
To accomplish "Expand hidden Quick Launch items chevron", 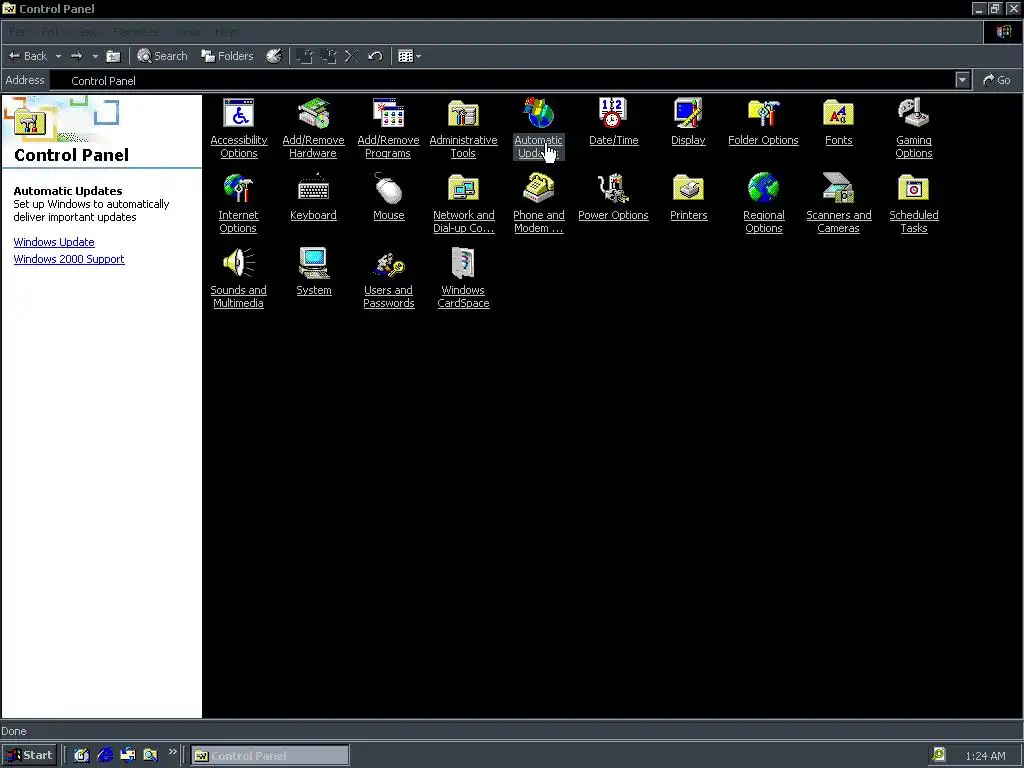I will tap(172, 752).
